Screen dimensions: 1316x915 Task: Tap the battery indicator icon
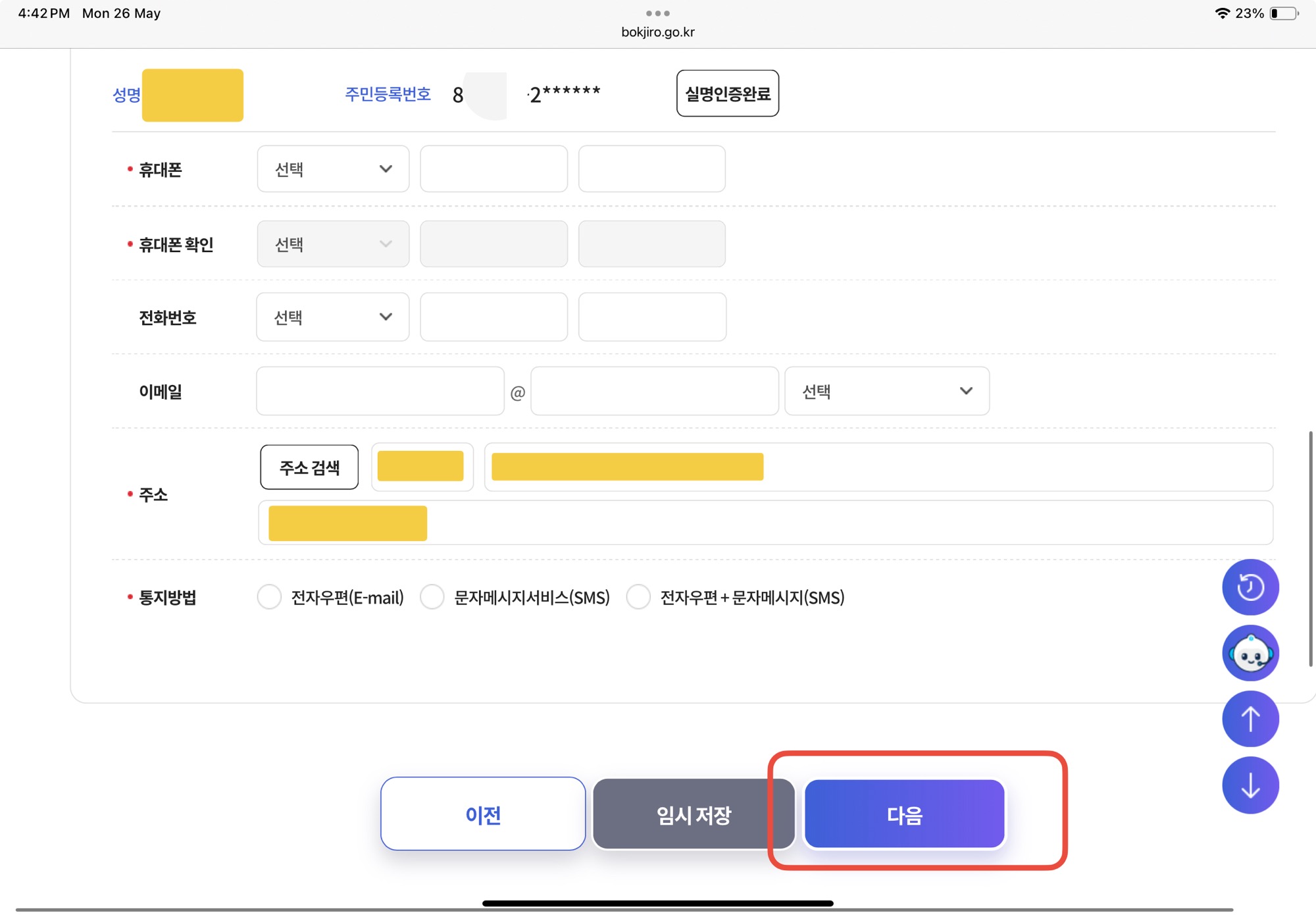click(1283, 13)
